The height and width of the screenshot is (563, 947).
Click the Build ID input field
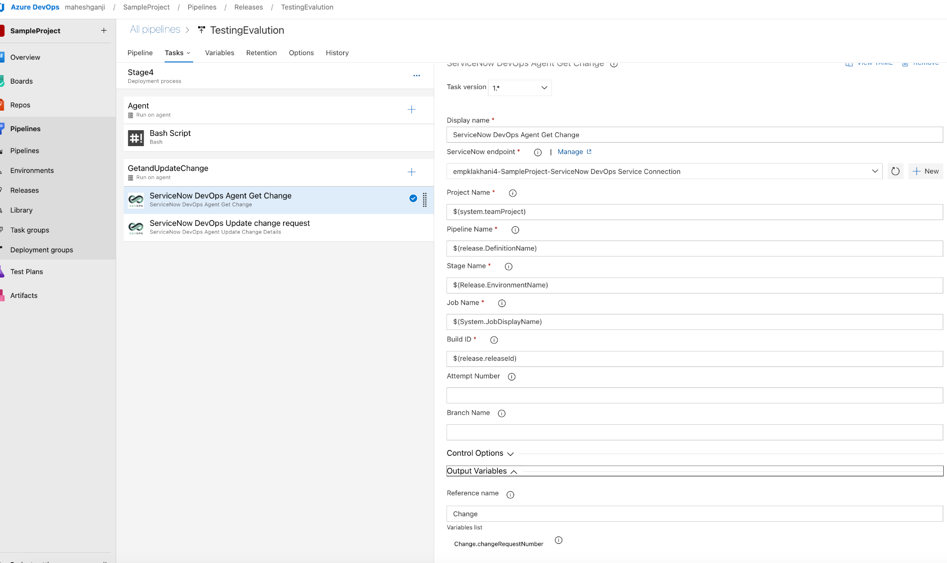coord(695,359)
